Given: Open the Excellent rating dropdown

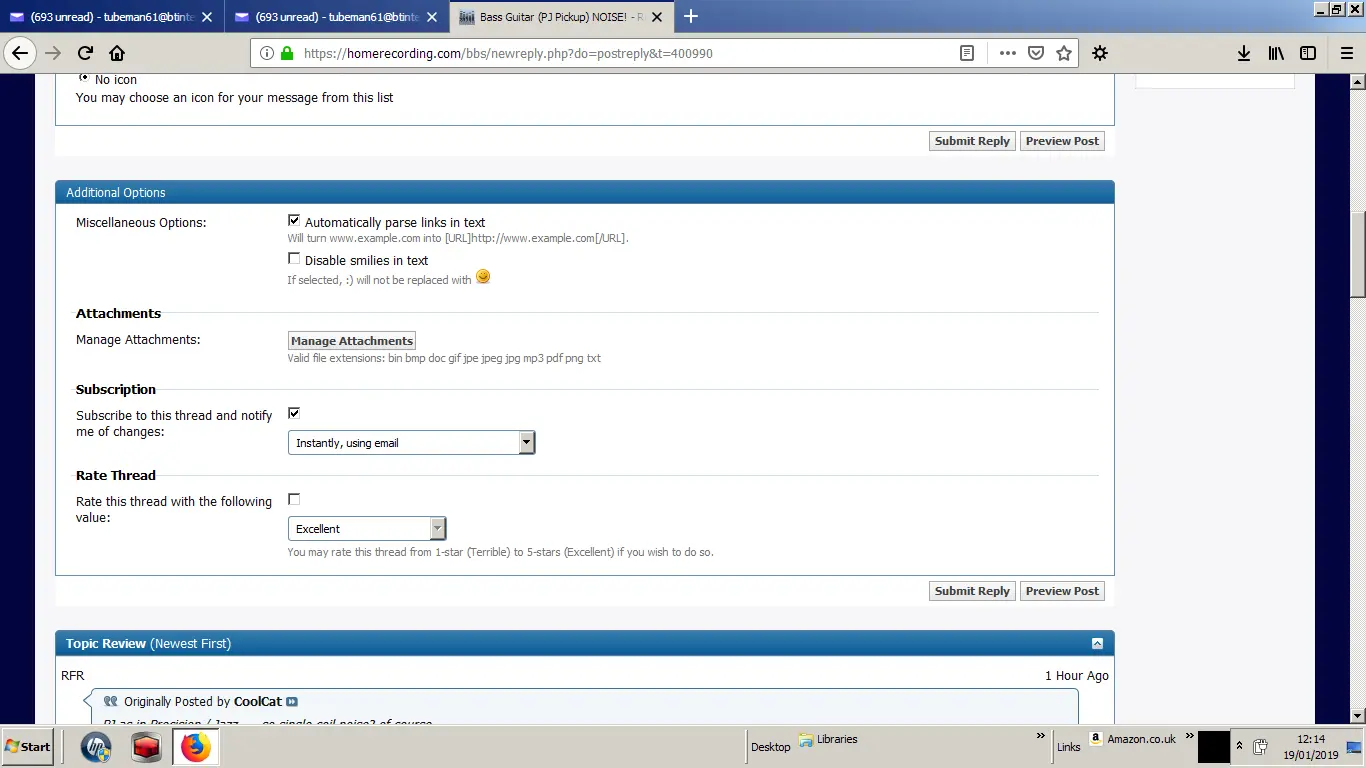Looking at the screenshot, I should [366, 529].
